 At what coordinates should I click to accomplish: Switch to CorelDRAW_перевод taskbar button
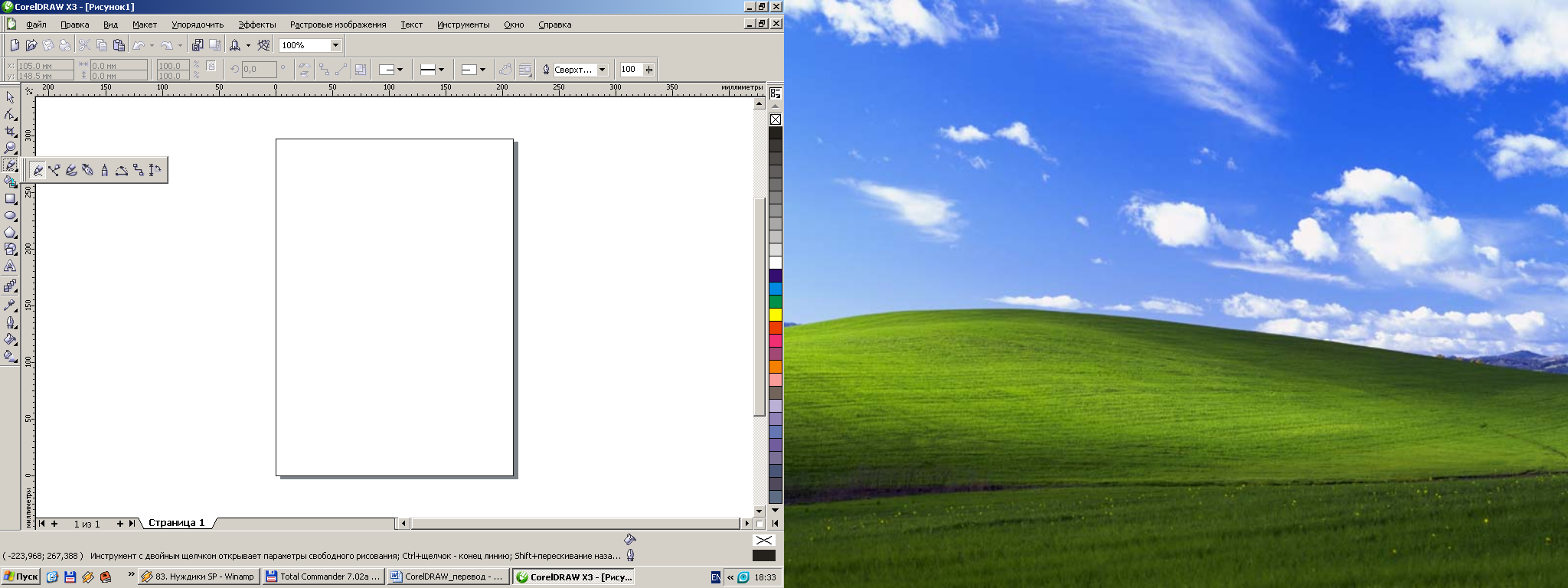tap(447, 577)
